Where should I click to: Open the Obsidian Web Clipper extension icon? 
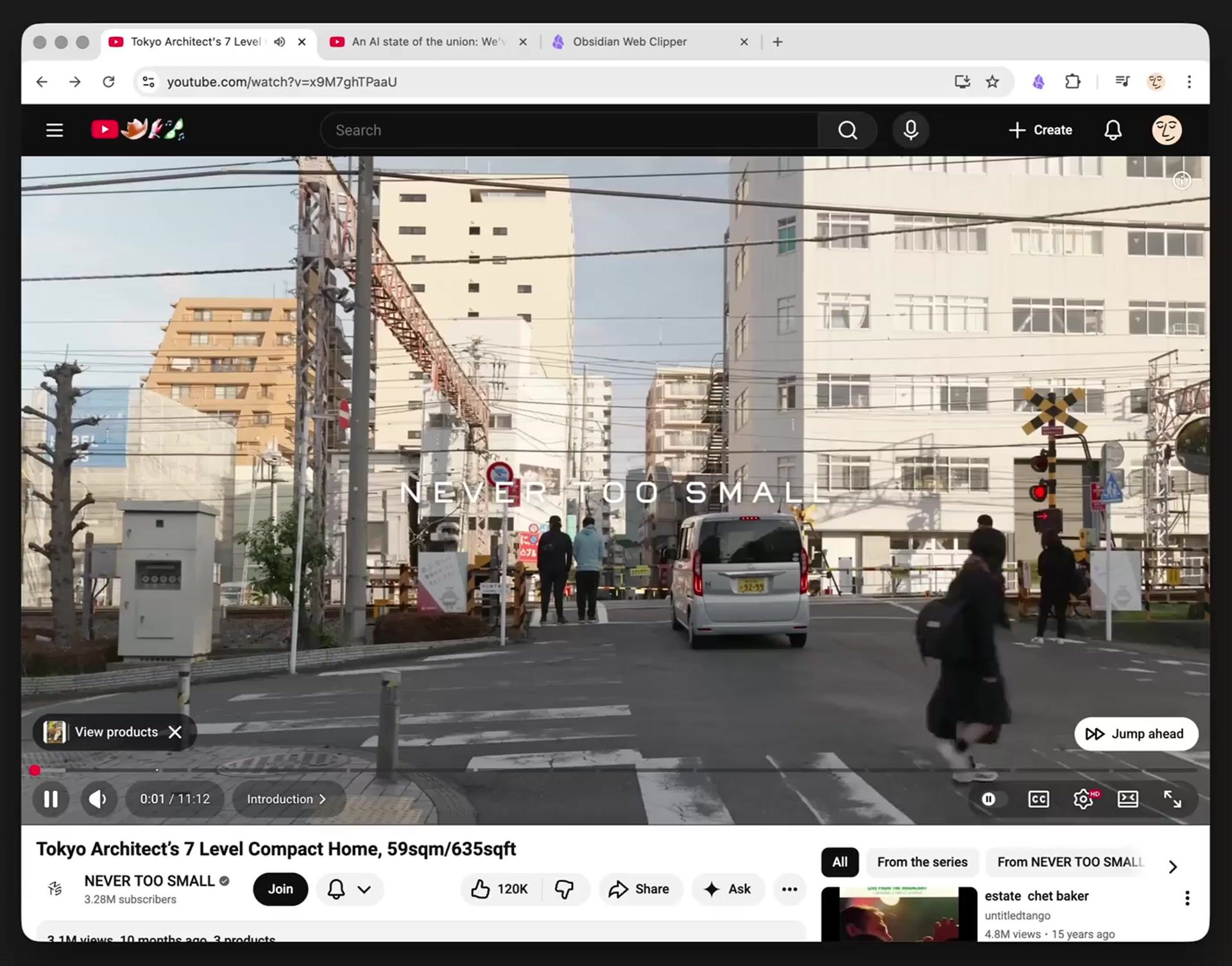click(x=1038, y=81)
